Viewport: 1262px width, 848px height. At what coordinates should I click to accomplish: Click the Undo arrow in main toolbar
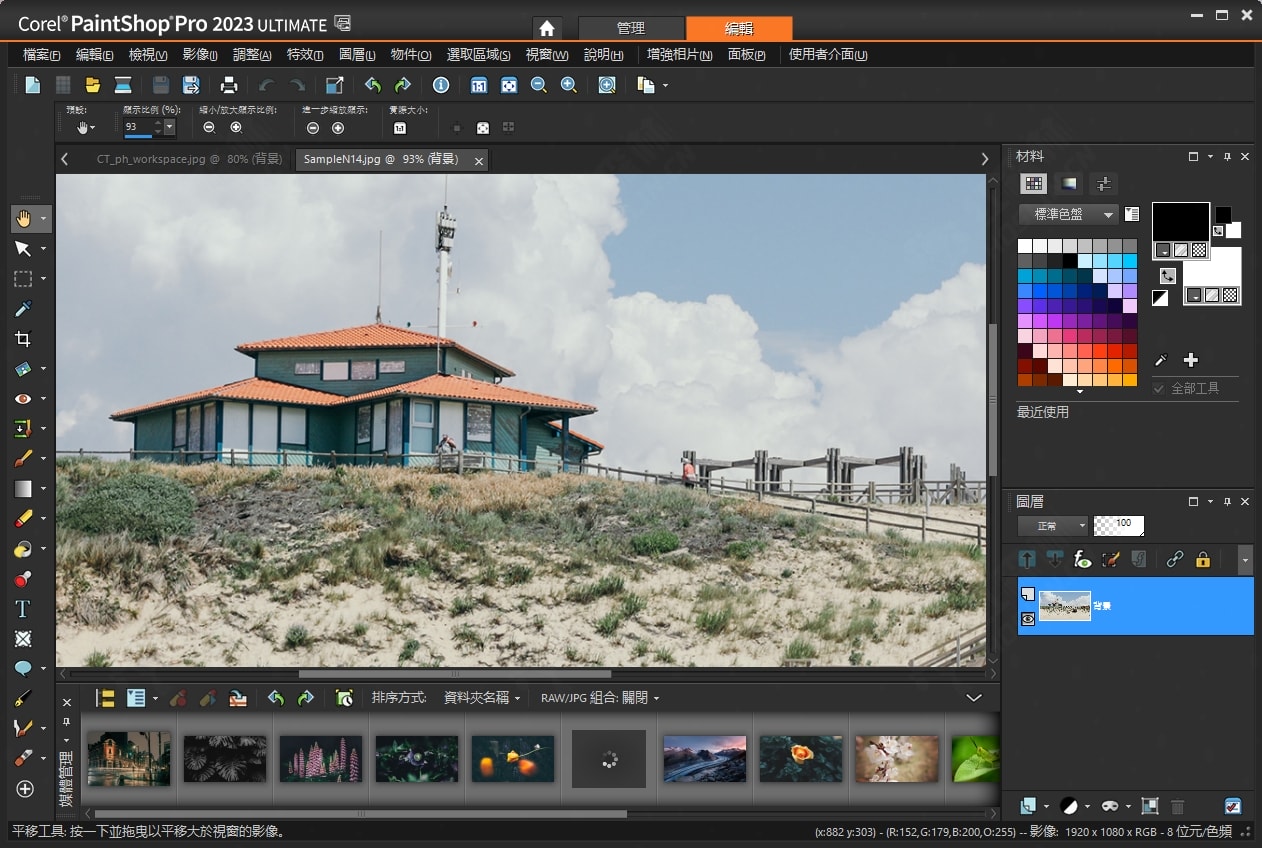pos(266,86)
